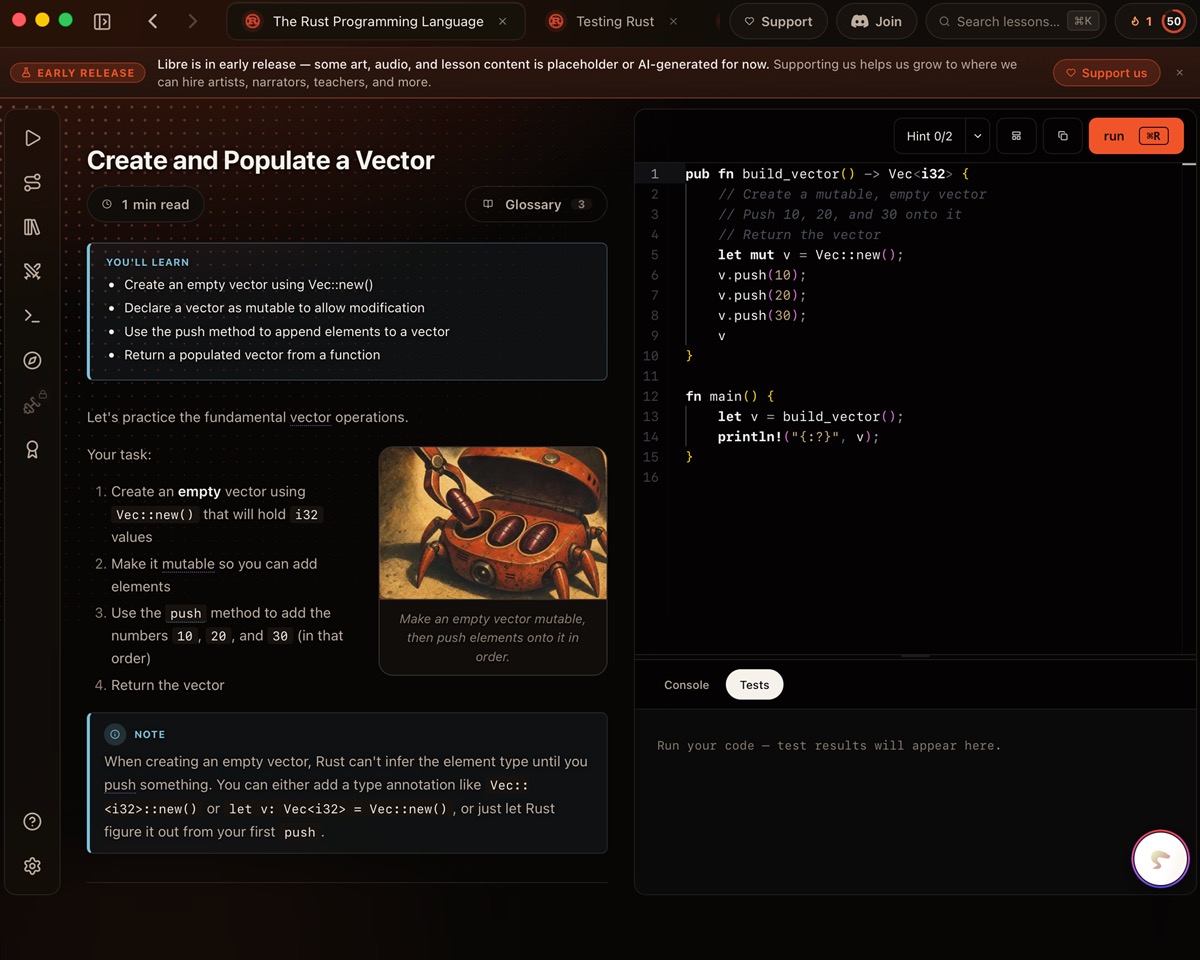
Task: Open the help question mark icon
Action: 32,822
